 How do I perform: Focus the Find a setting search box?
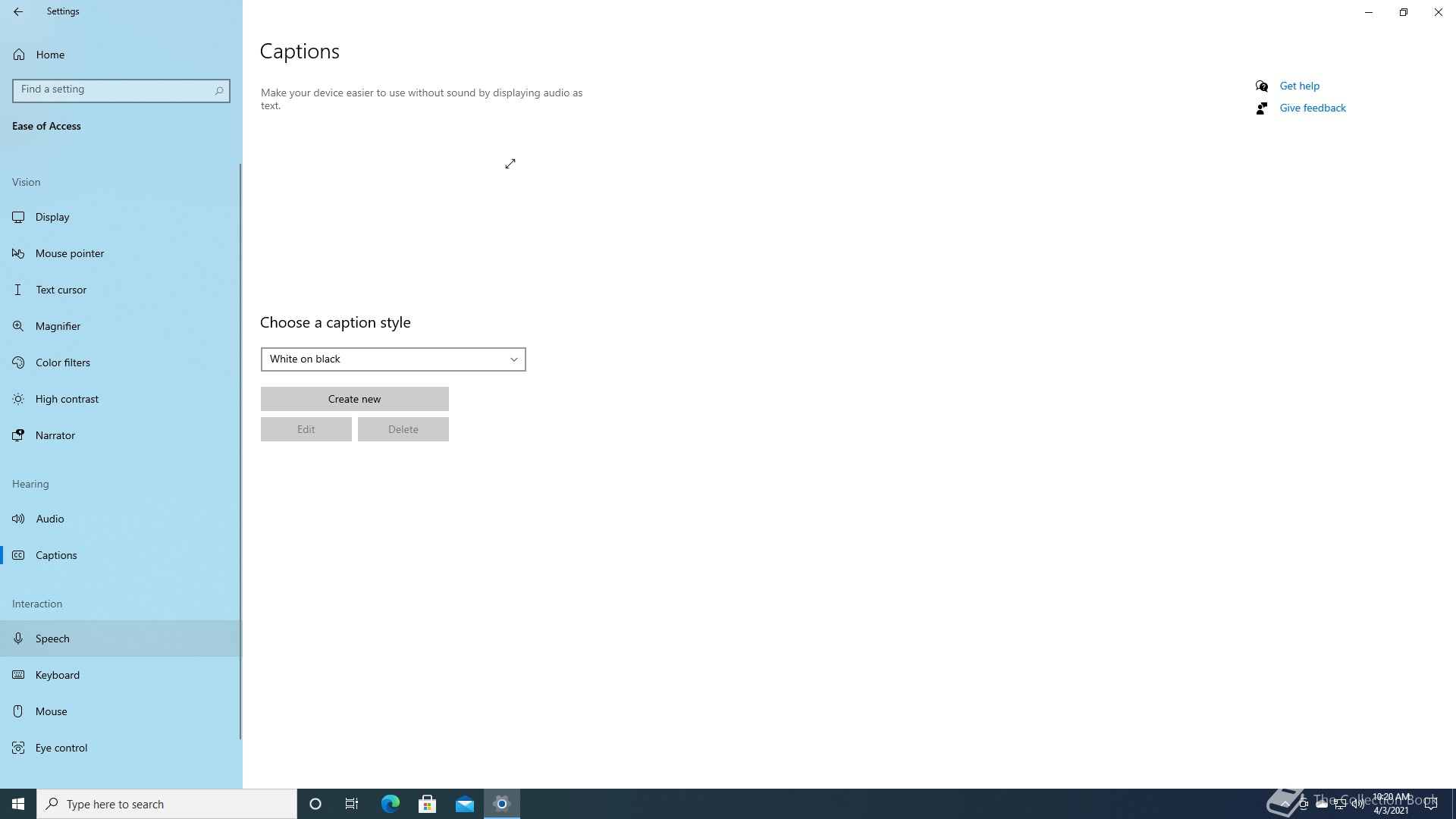click(x=121, y=90)
